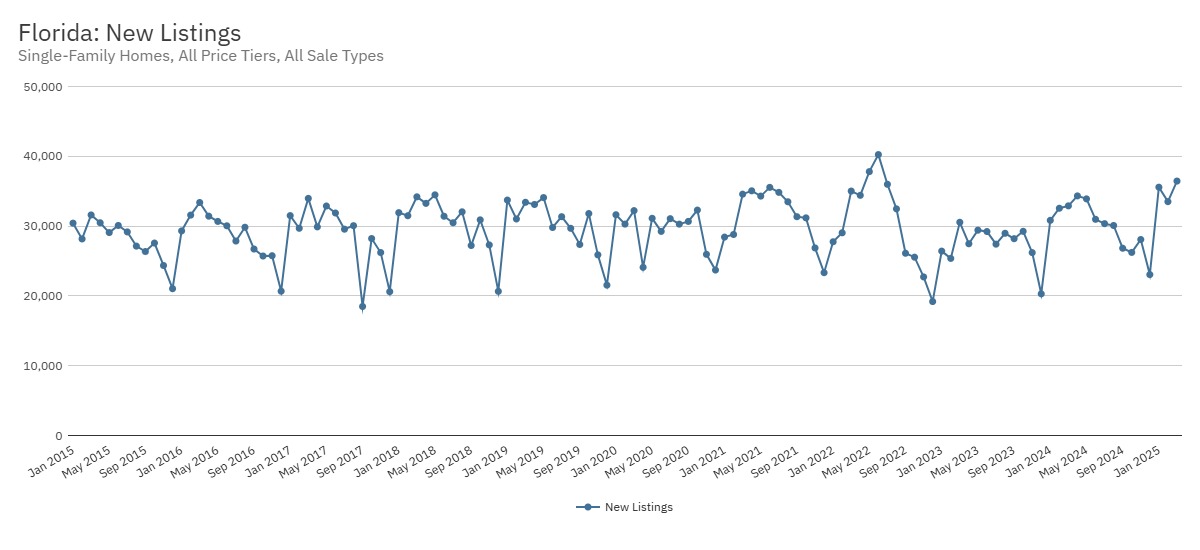
Task: Click the 0 y-axis label
Action: tap(59, 436)
